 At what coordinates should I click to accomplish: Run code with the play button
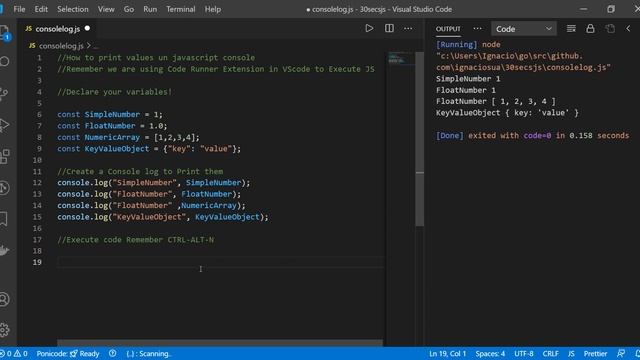coord(369,29)
